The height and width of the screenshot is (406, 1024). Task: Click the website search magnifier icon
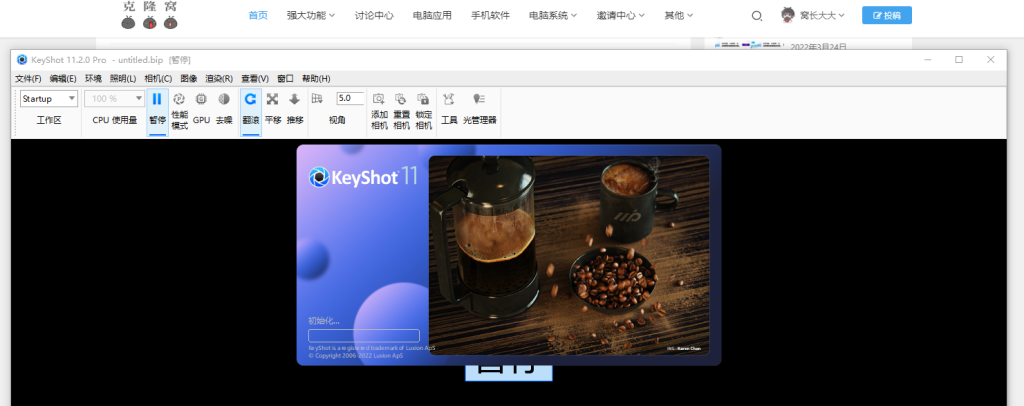(757, 16)
